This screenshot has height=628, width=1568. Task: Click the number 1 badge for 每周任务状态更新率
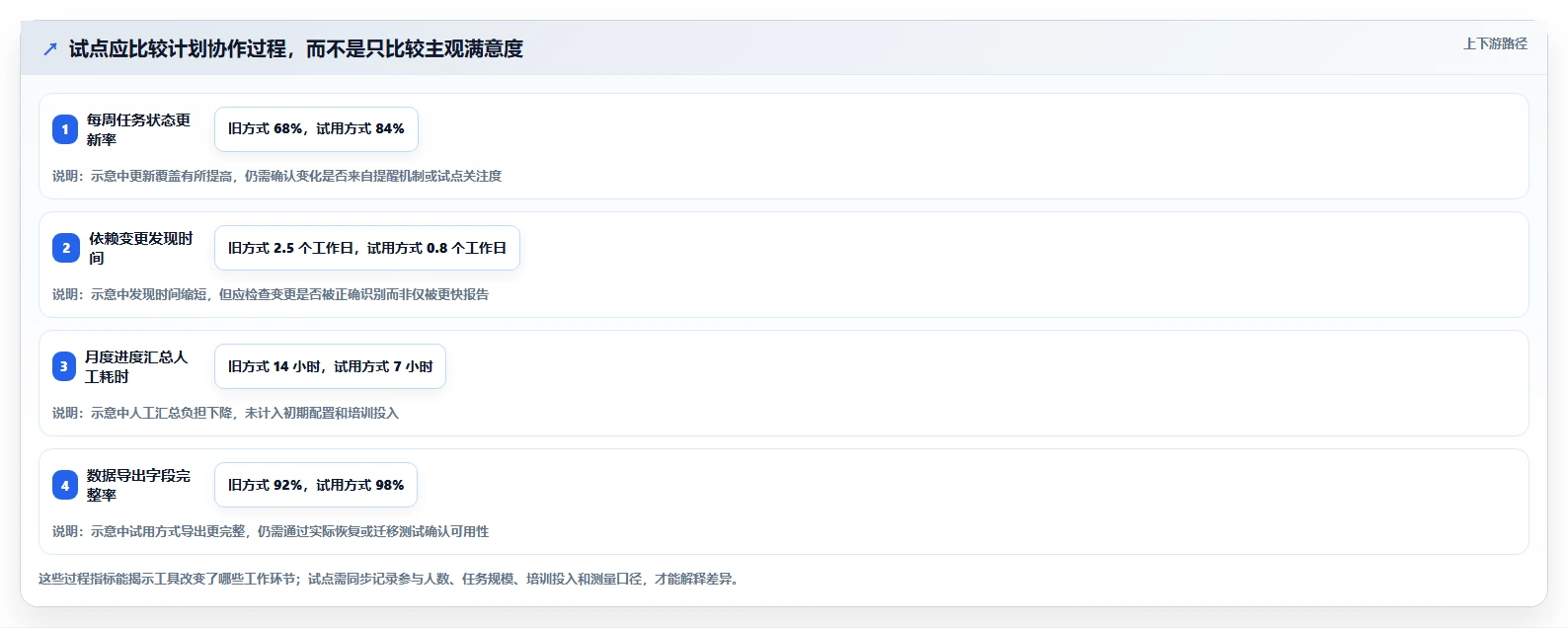click(x=65, y=129)
